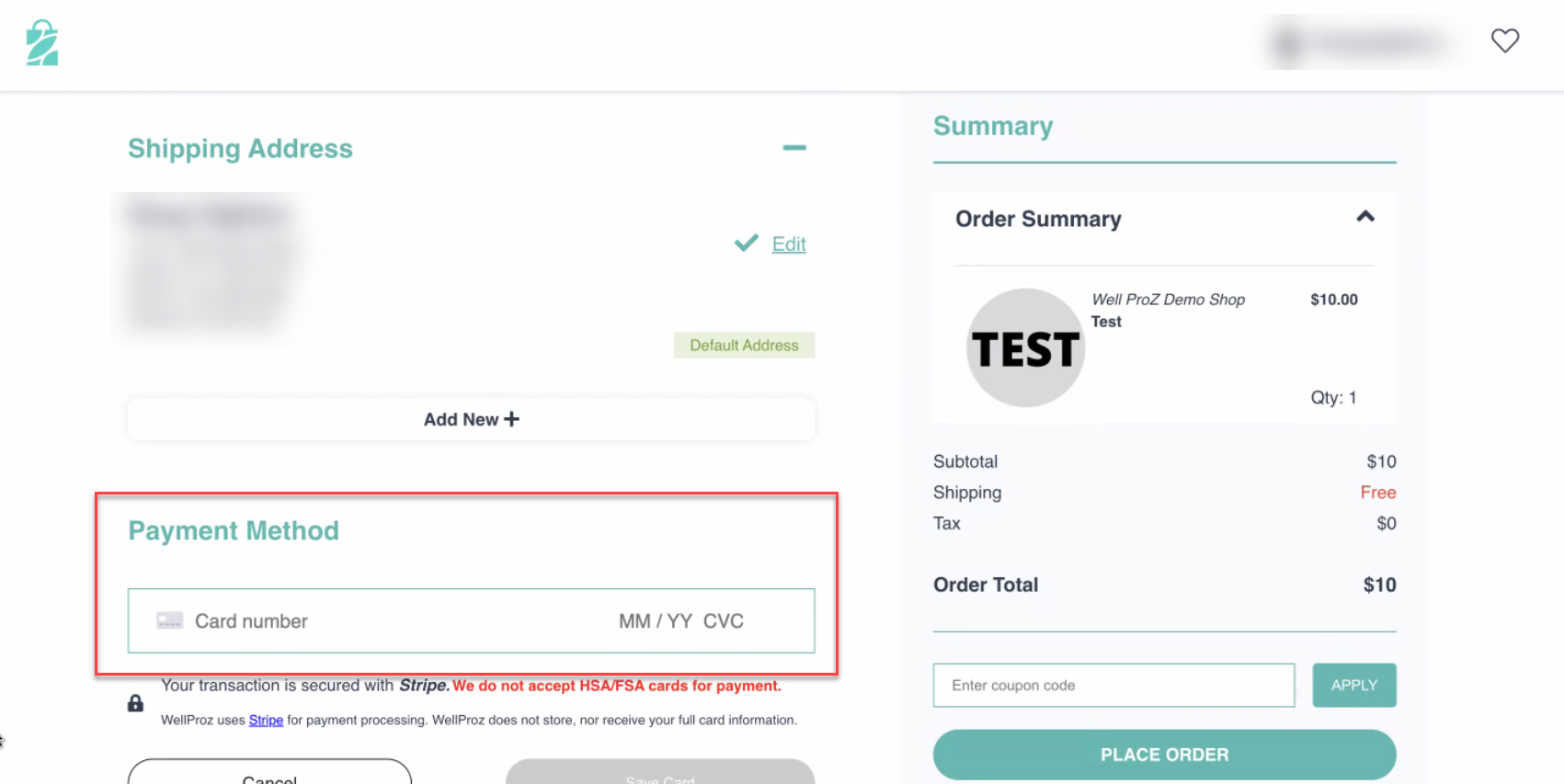Image resolution: width=1564 pixels, height=784 pixels.
Task: Click the CVC field
Action: point(724,621)
